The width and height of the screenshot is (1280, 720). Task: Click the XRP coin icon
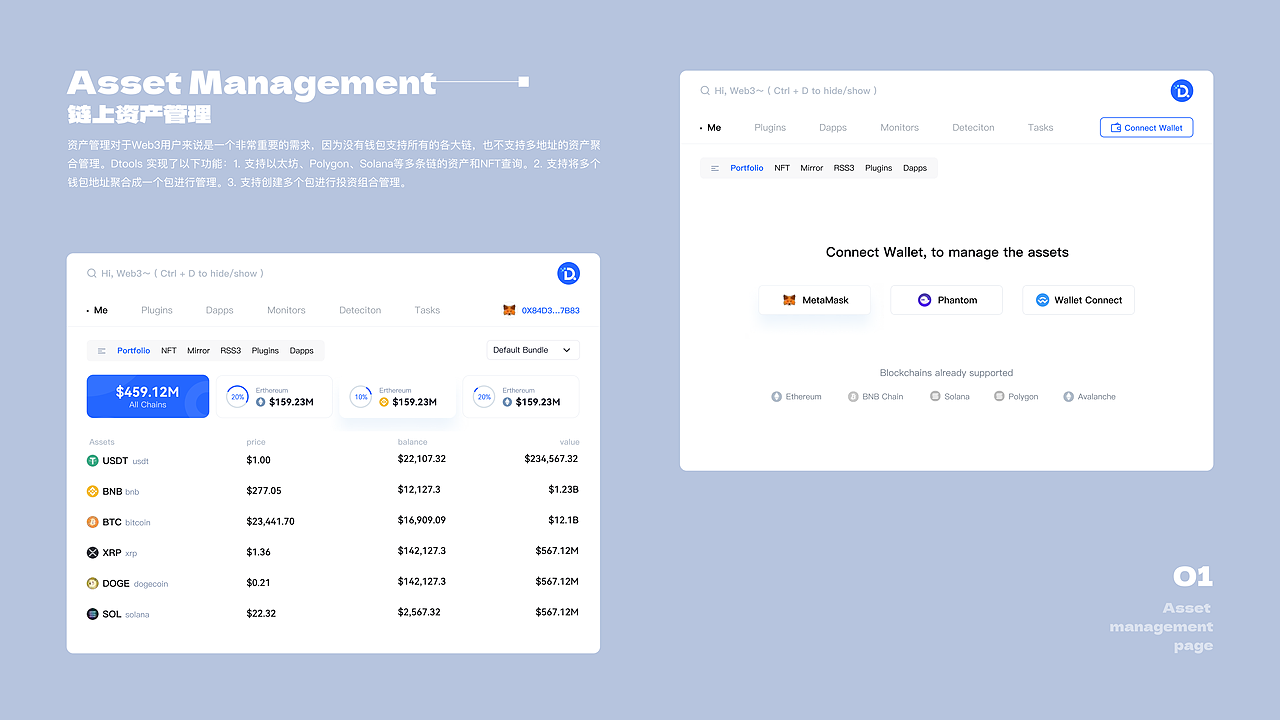93,552
